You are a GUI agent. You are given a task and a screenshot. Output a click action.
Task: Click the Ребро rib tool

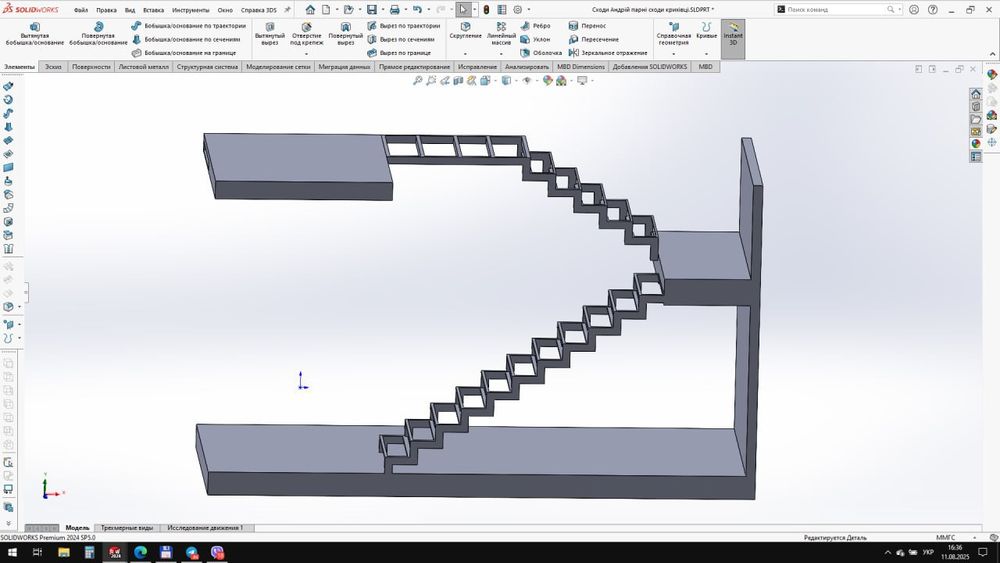pyautogui.click(x=535, y=26)
